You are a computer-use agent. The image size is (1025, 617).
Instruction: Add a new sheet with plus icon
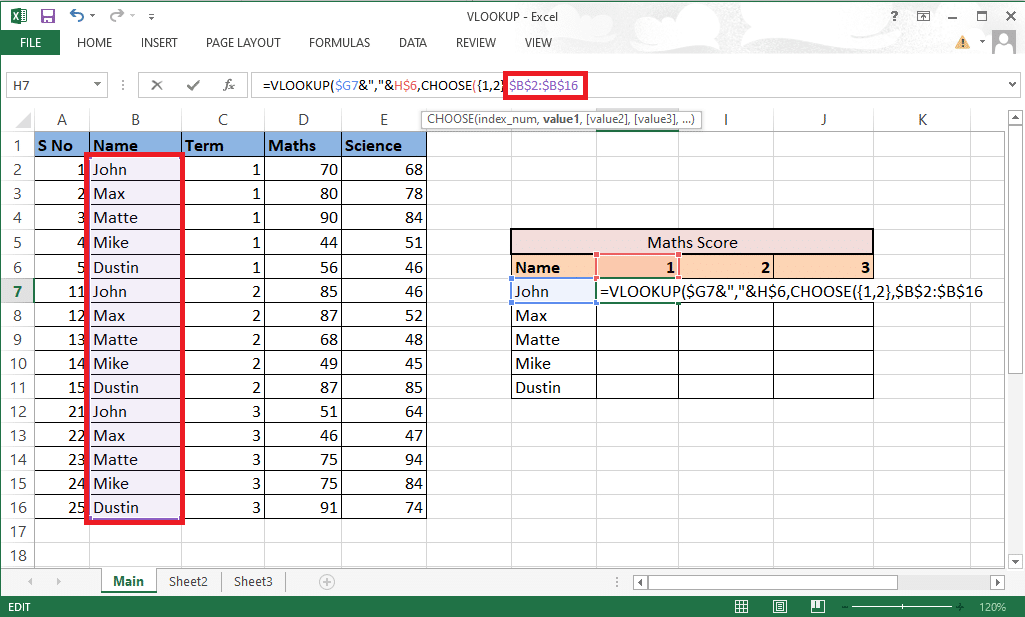pos(326,582)
